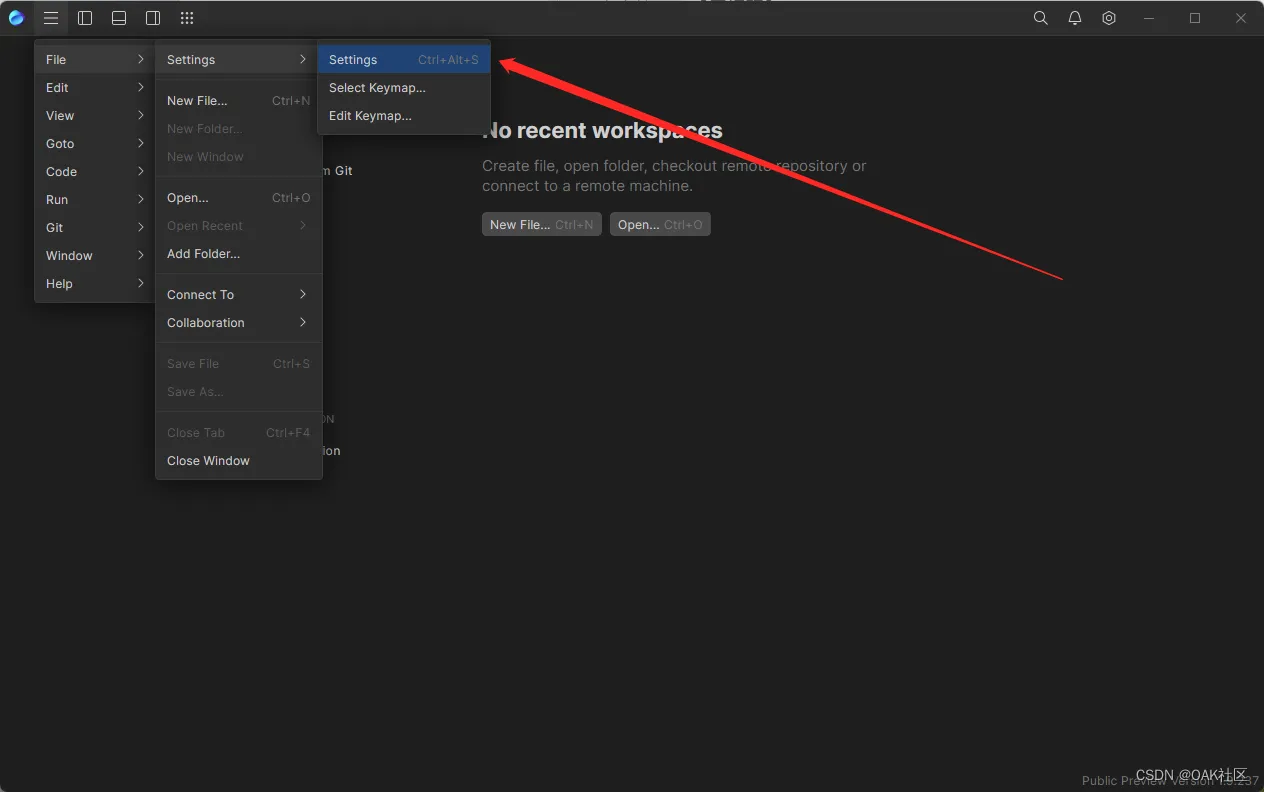Click the Open button on welcome screen
The height and width of the screenshot is (792, 1264).
coord(660,224)
